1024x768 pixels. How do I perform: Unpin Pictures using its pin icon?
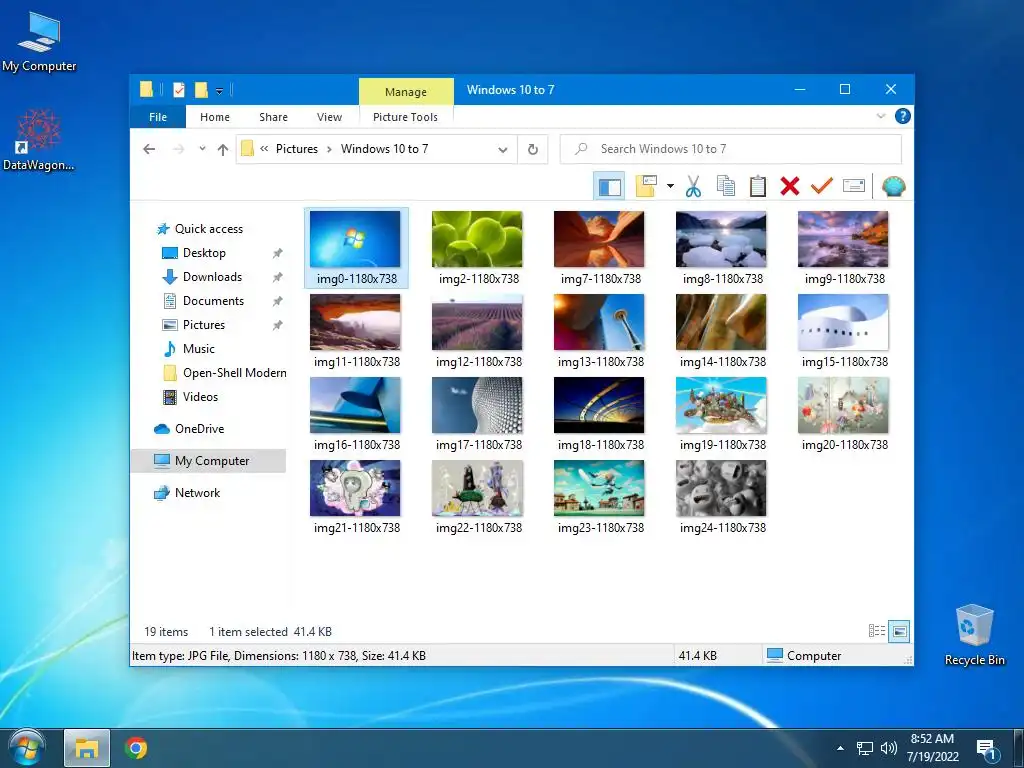point(278,325)
